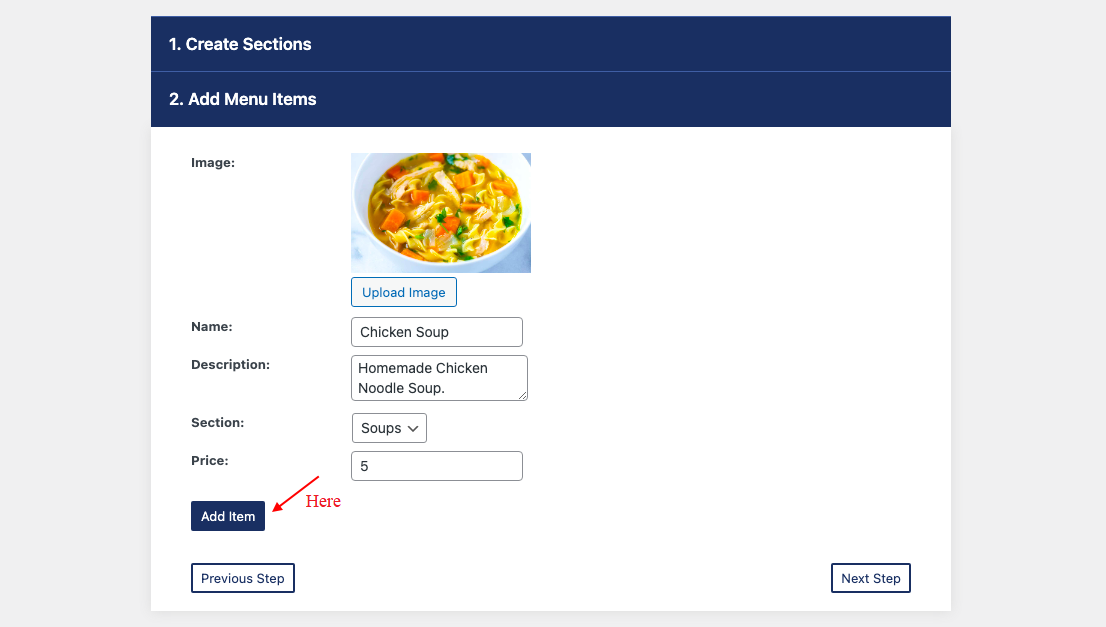1106x627 pixels.
Task: Click the chevron on the Soups selector
Action: click(414, 427)
